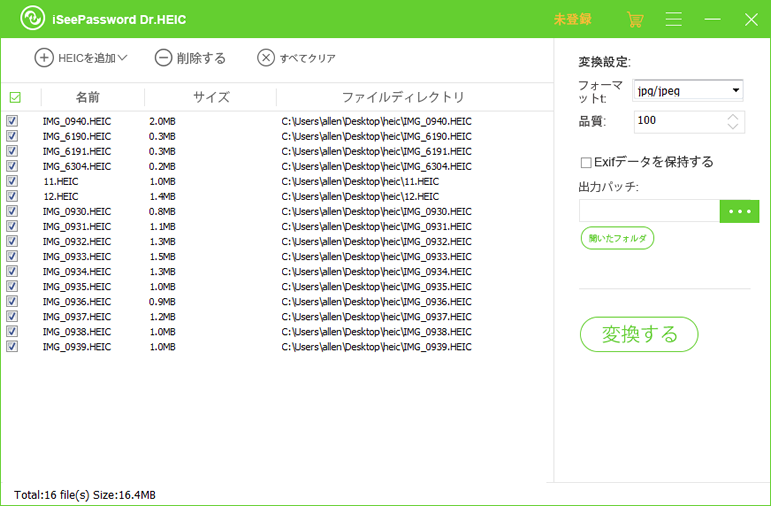Viewport: 771px width, 506px height.
Task: Select file name IMG_0940.HEIC in list
Action: [77, 121]
